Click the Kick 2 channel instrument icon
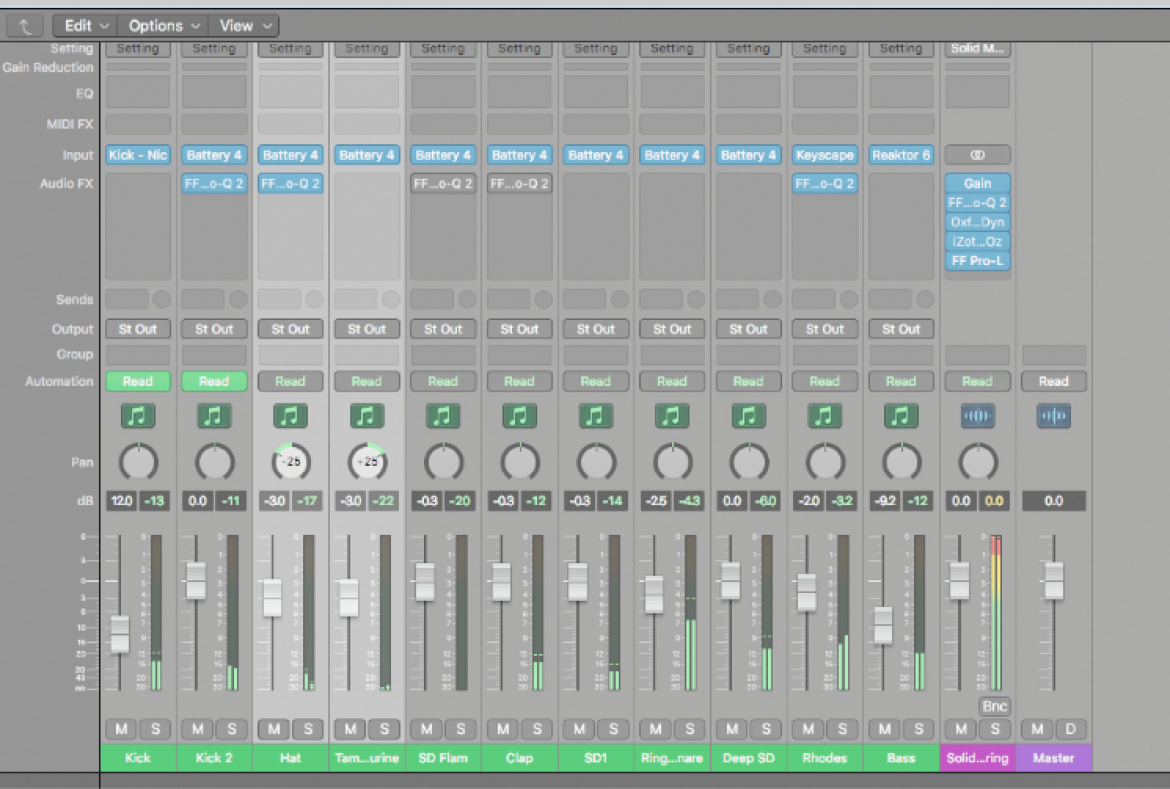Image resolution: width=1170 pixels, height=789 pixels. [x=214, y=416]
